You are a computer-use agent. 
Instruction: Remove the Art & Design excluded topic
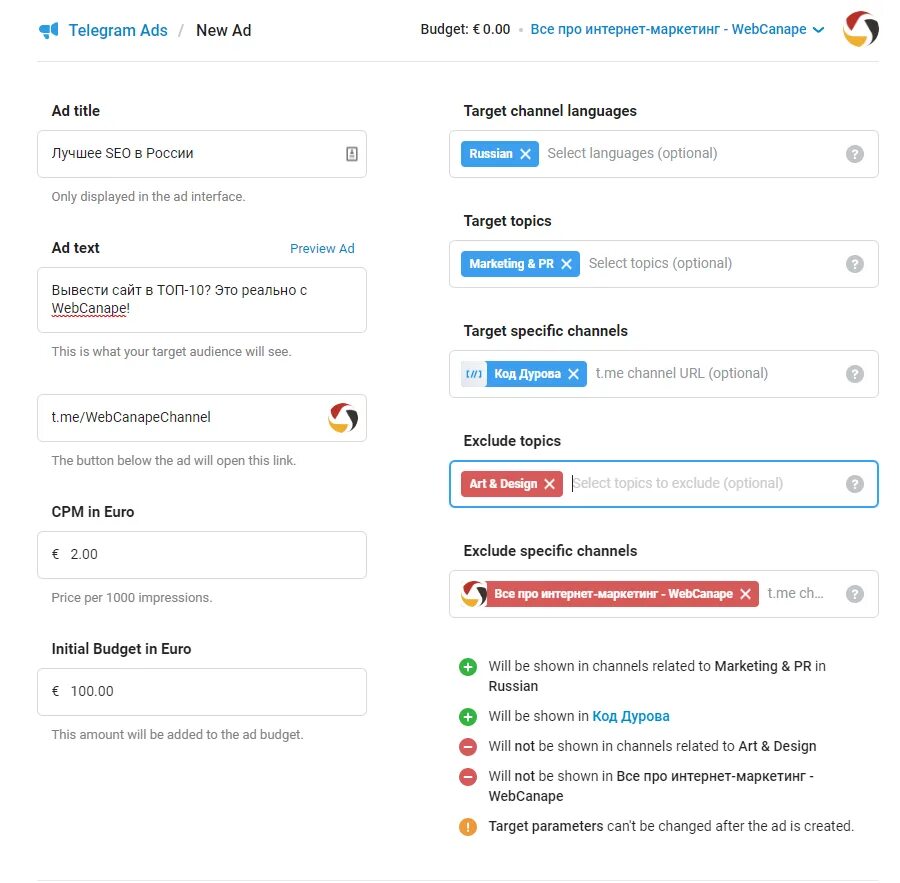pos(549,484)
